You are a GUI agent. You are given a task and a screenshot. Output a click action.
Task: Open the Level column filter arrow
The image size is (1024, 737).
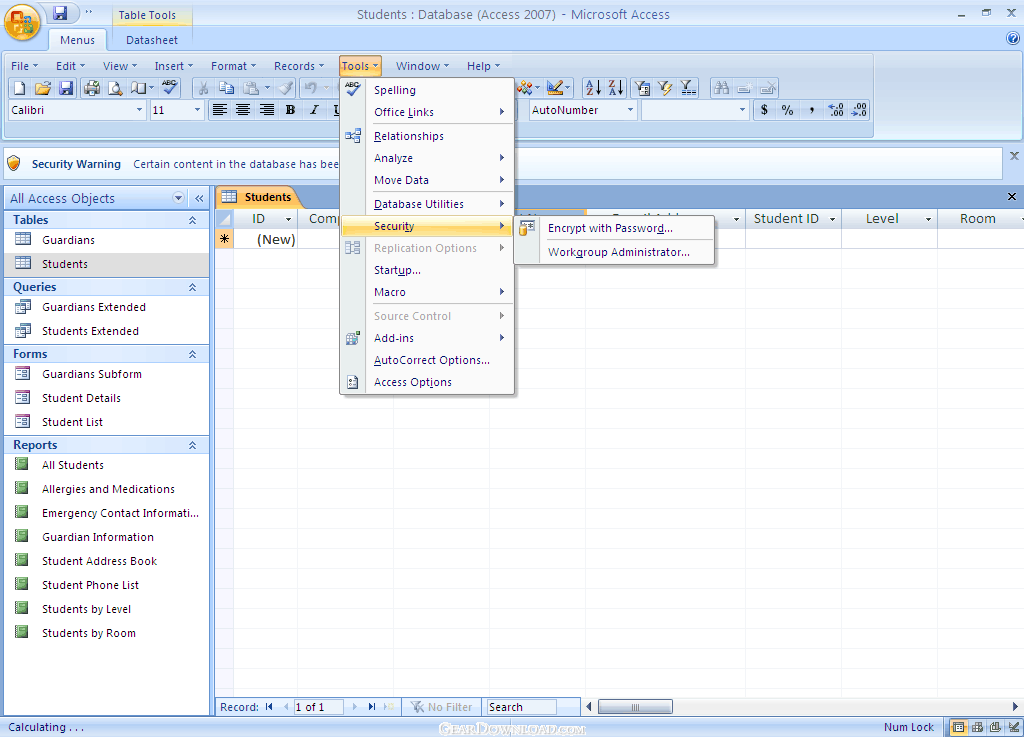click(x=928, y=219)
